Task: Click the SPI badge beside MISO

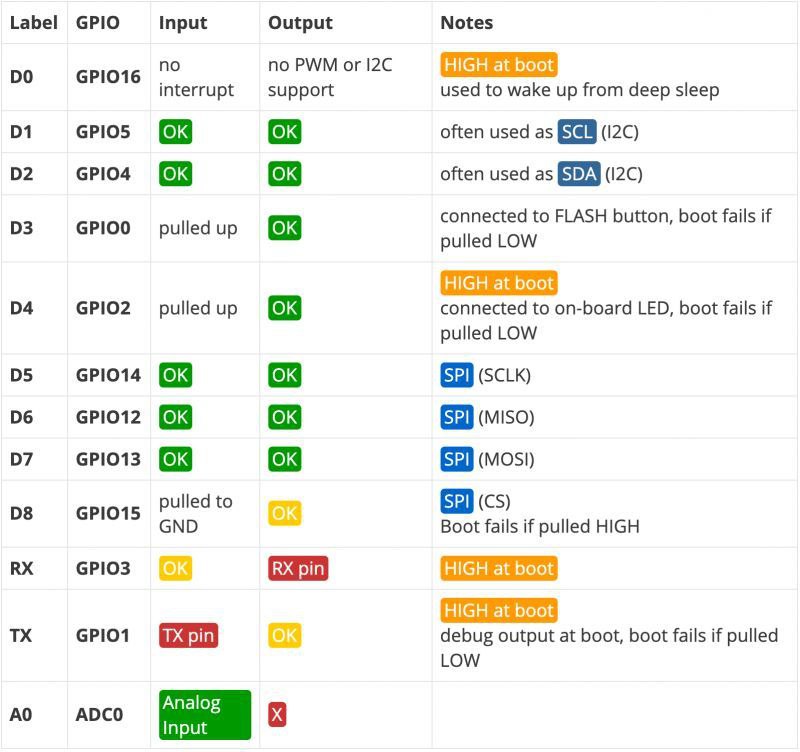Action: (457, 417)
